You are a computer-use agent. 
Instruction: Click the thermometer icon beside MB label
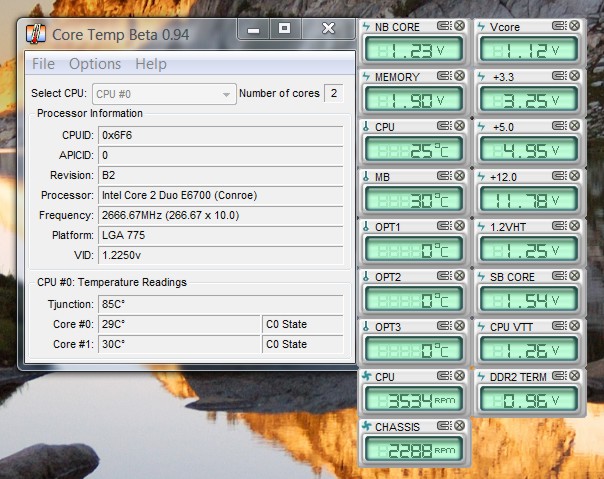pyautogui.click(x=366, y=176)
